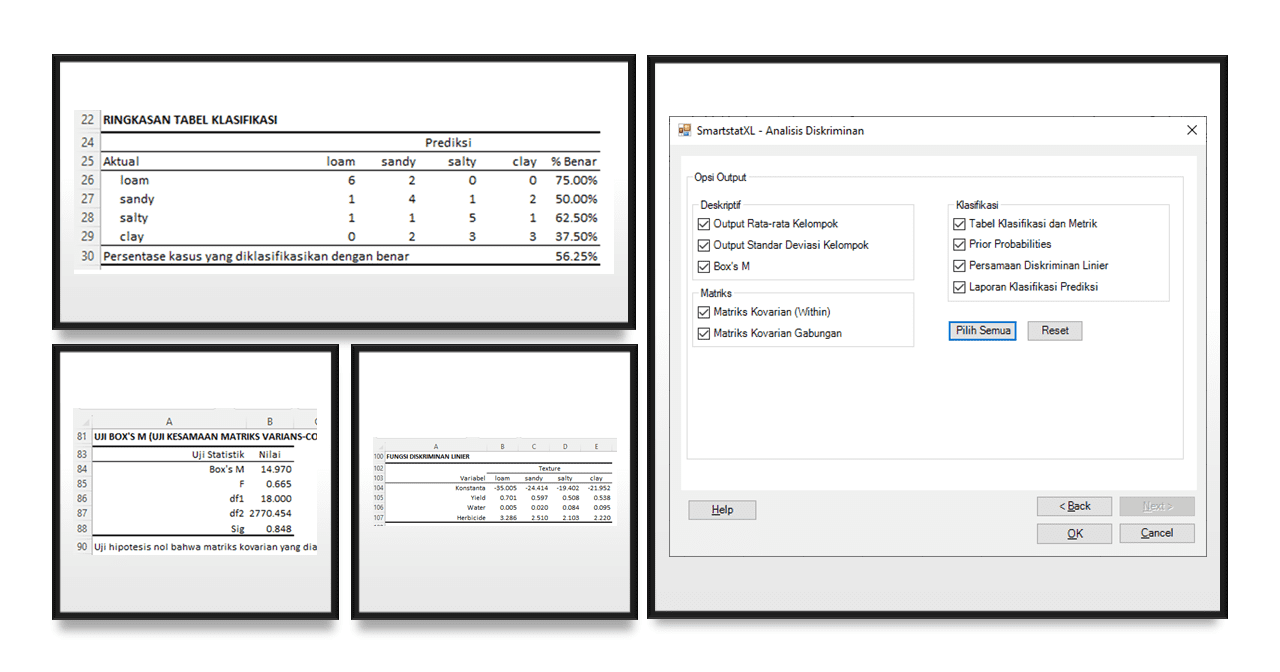The height and width of the screenshot is (672, 1280).
Task: Uncheck Matriks Kovarian Gabungan option
Action: (706, 334)
